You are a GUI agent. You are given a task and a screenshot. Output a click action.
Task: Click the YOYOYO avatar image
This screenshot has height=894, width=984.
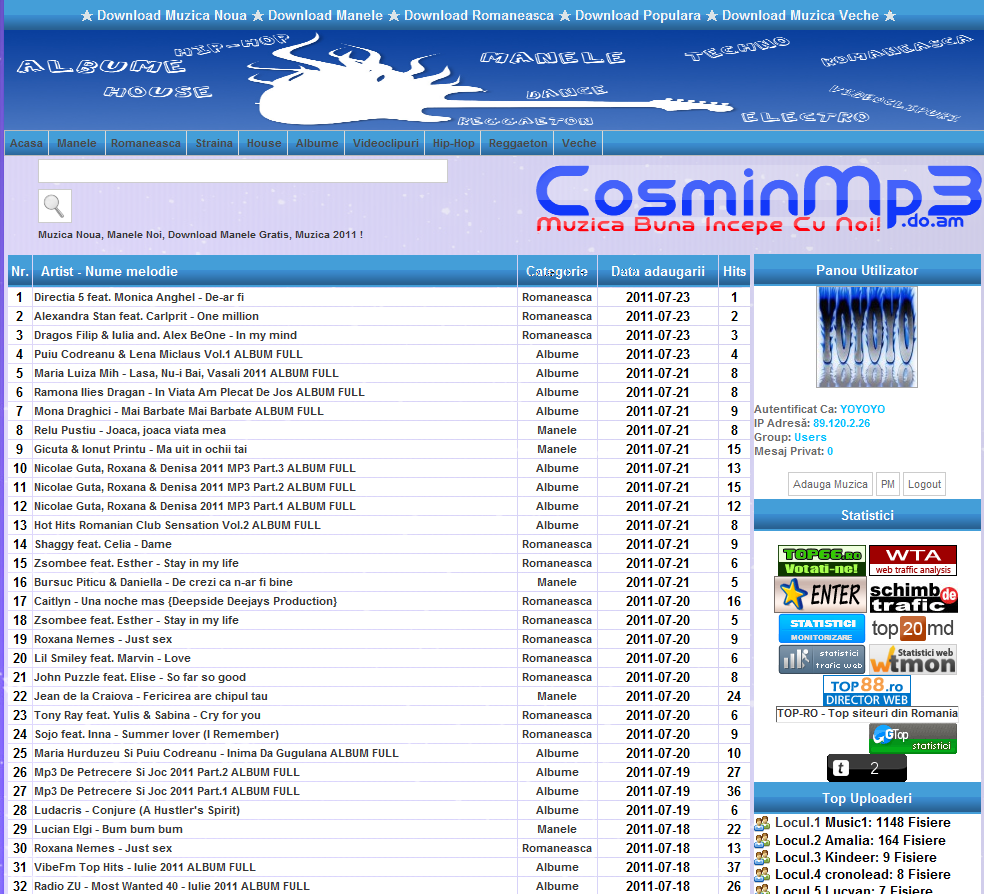click(867, 337)
